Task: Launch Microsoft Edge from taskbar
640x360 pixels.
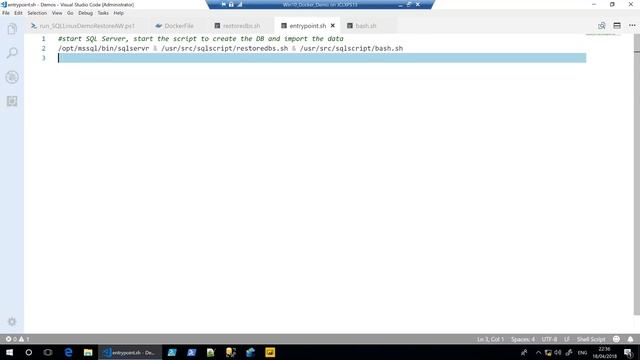Action: coord(68,352)
